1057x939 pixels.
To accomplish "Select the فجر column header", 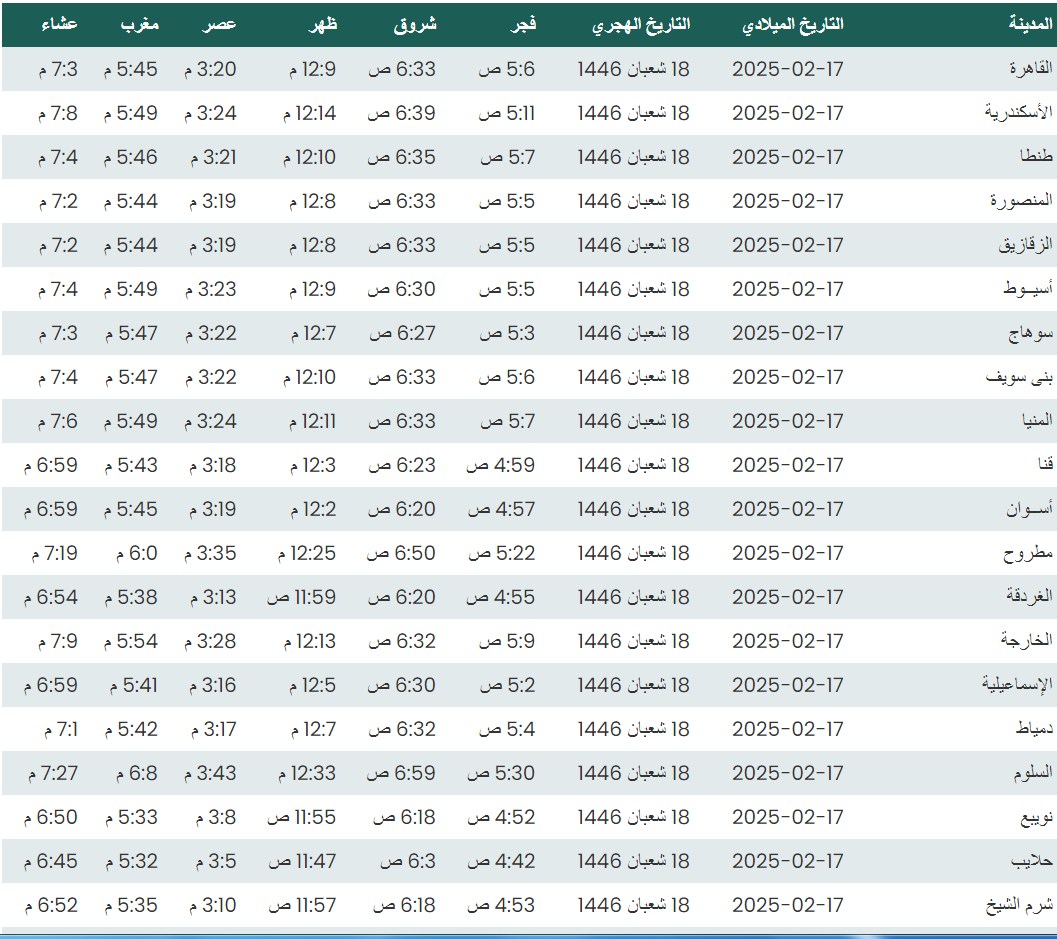I will pos(524,25).
